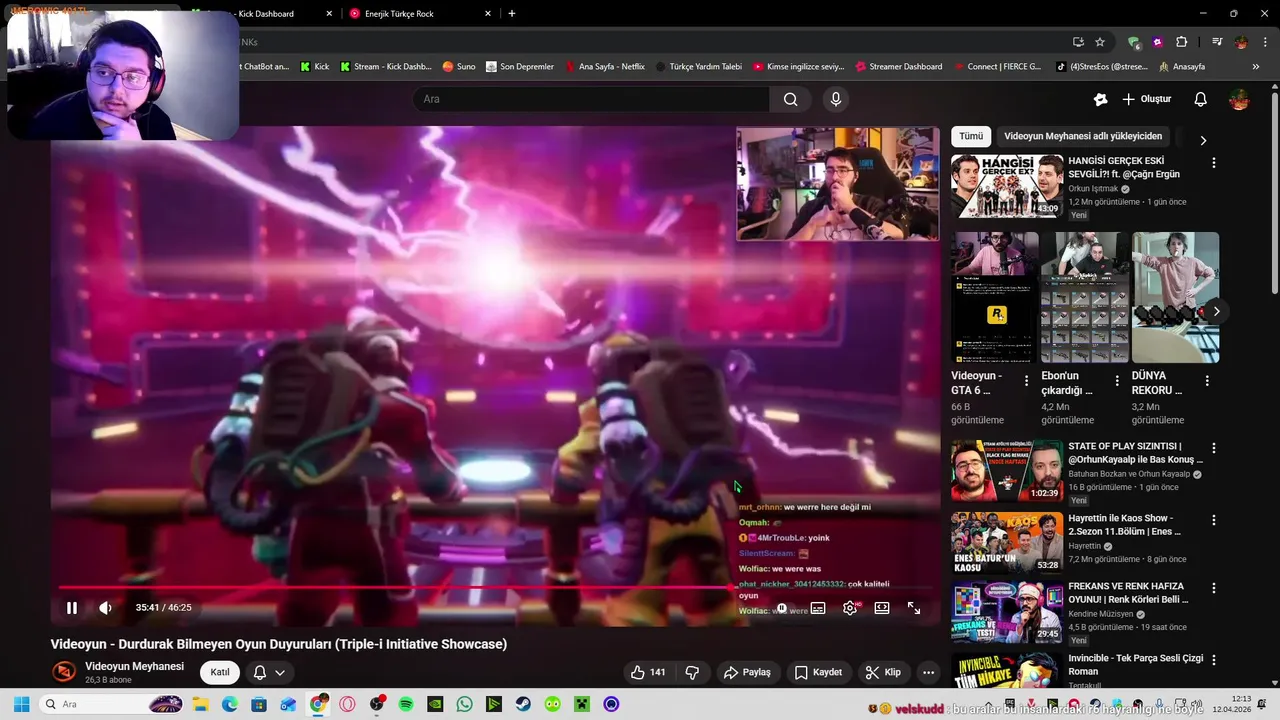Open options for Hayrettin ile Kaos Show
The width and height of the screenshot is (1280, 720).
pyautogui.click(x=1214, y=520)
